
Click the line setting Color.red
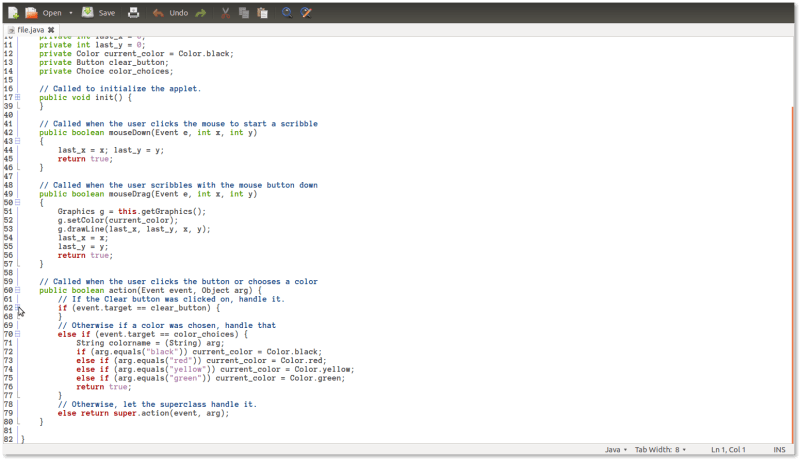pyautogui.click(x=201, y=361)
